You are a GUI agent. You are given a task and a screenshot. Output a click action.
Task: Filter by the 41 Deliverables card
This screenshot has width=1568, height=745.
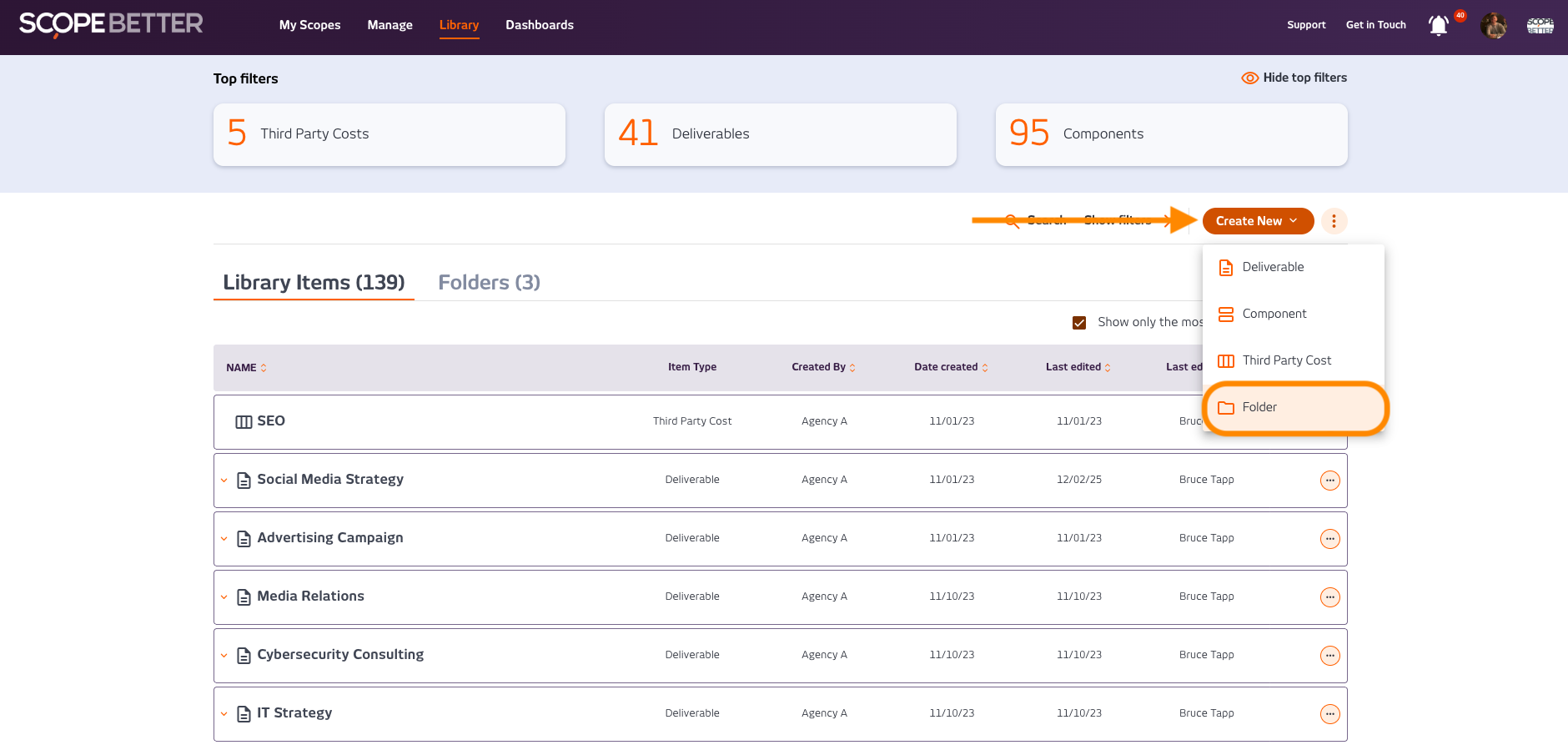click(780, 134)
